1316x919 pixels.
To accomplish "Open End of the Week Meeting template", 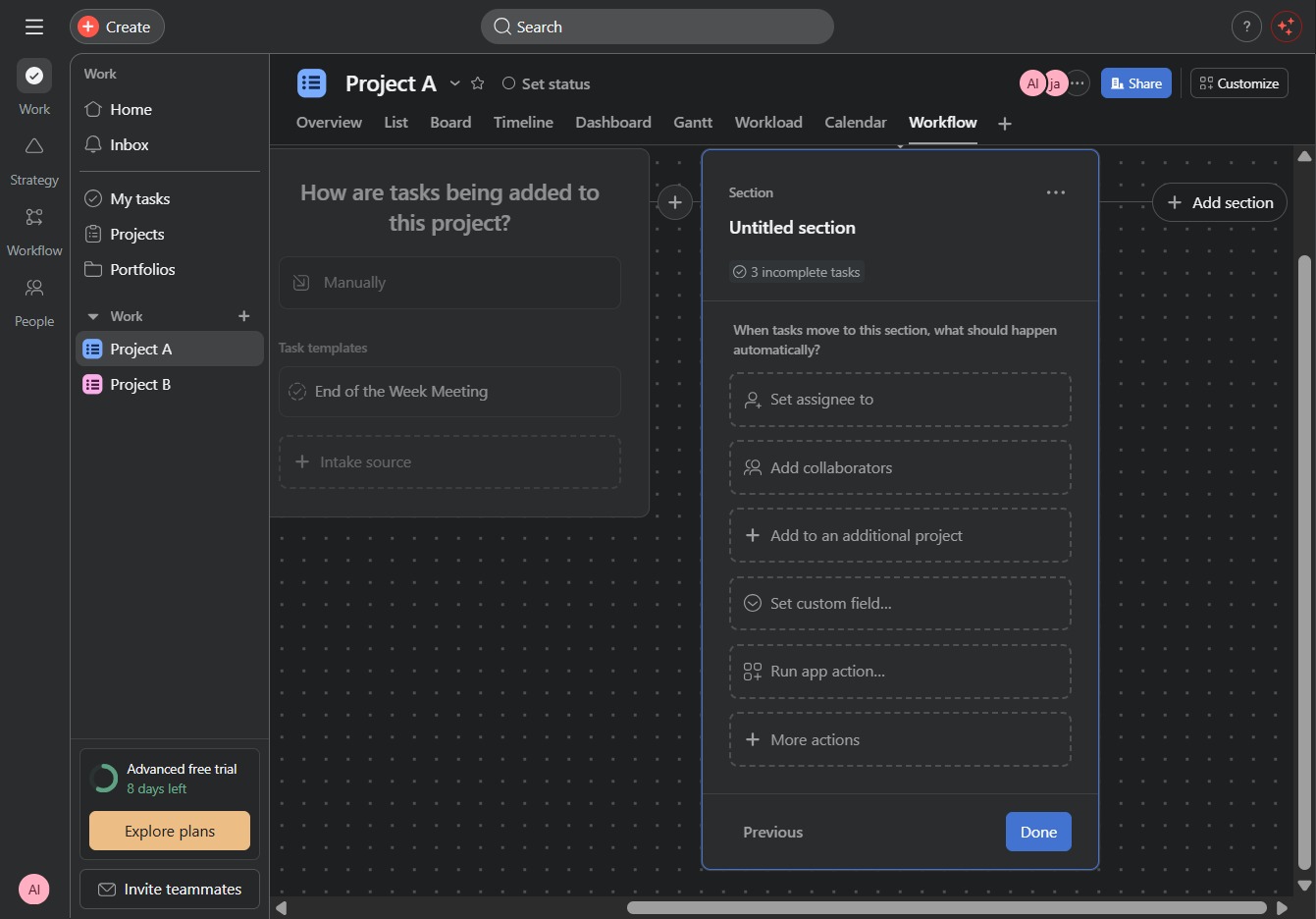I will pos(449,392).
